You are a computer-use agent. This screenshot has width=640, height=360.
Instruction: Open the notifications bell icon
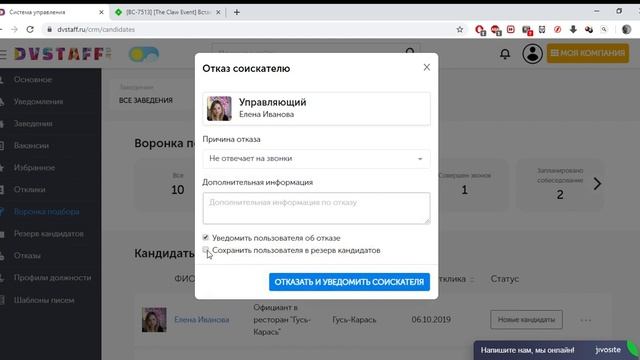point(505,54)
